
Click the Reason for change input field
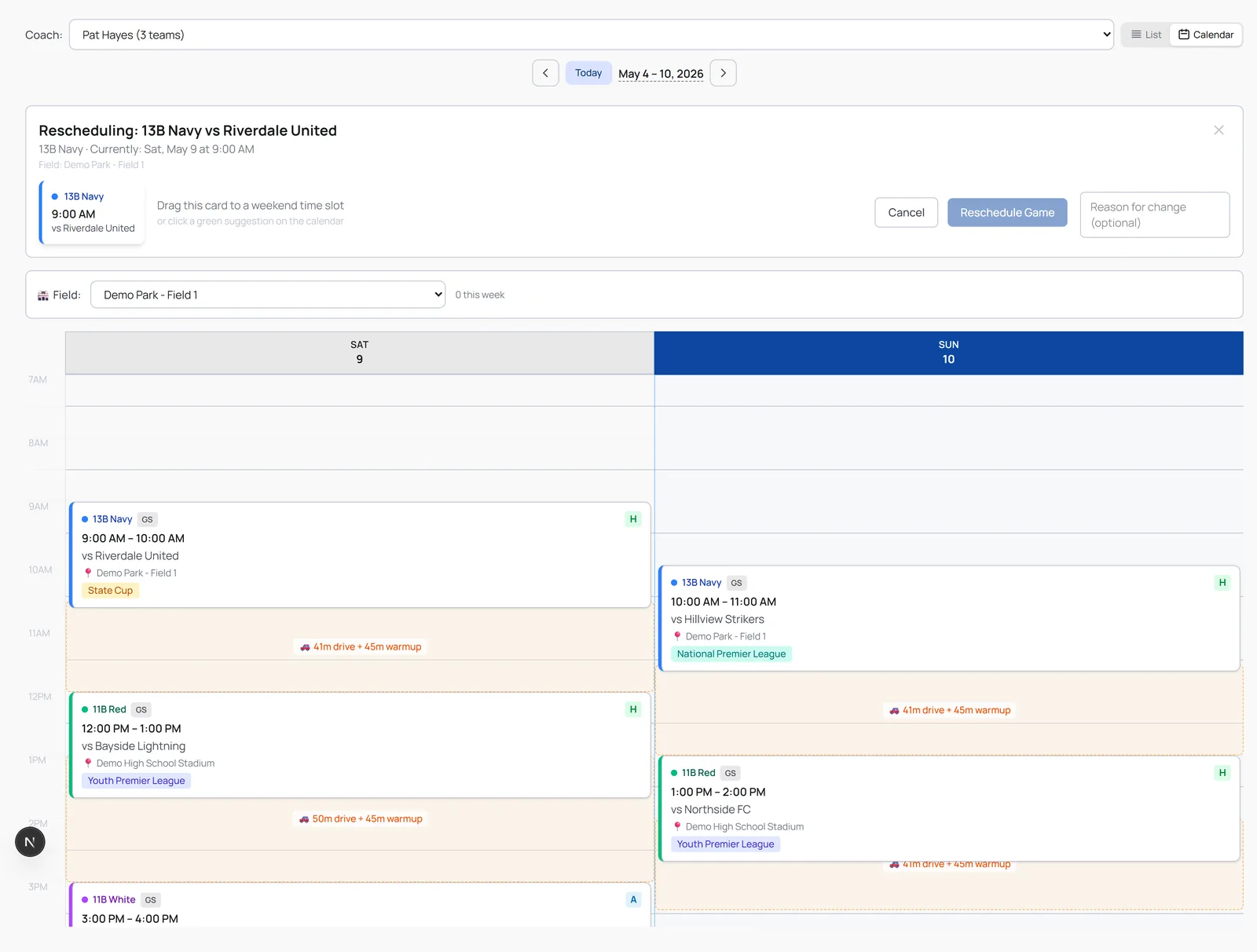[1155, 214]
